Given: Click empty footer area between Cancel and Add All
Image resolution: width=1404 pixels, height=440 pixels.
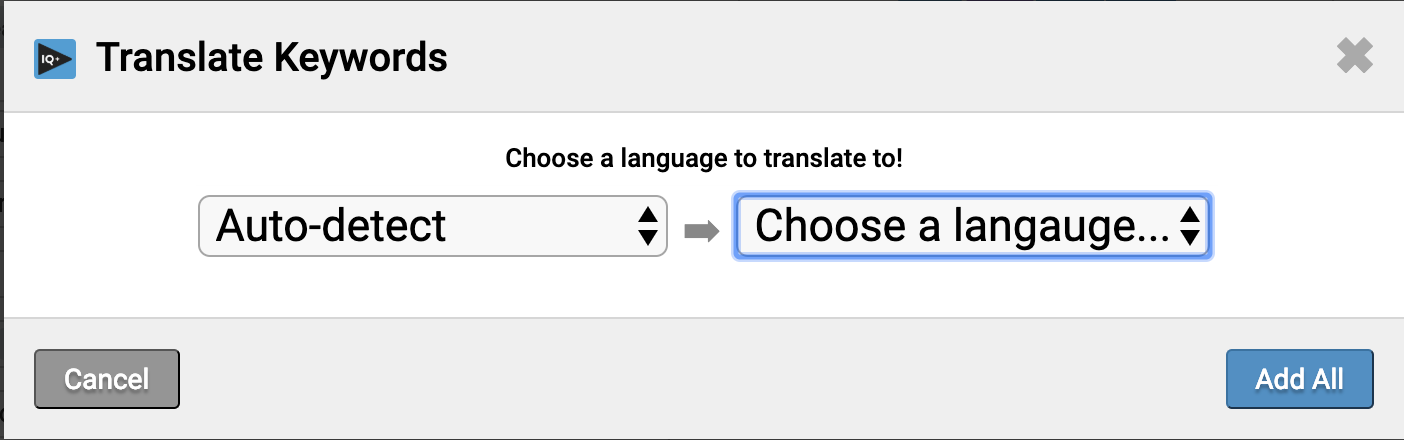Looking at the screenshot, I should 700,379.
